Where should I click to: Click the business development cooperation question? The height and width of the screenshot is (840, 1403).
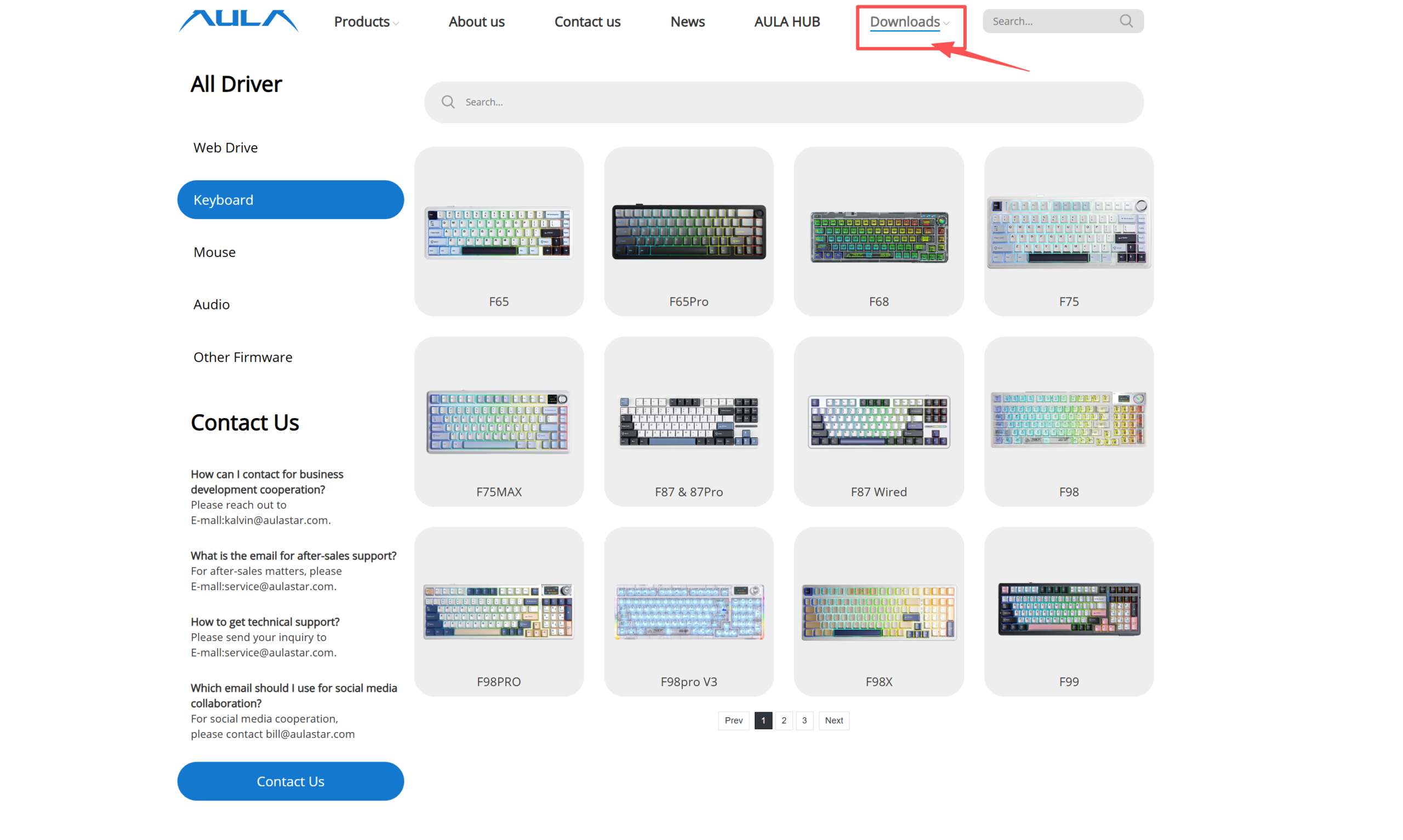[266, 481]
